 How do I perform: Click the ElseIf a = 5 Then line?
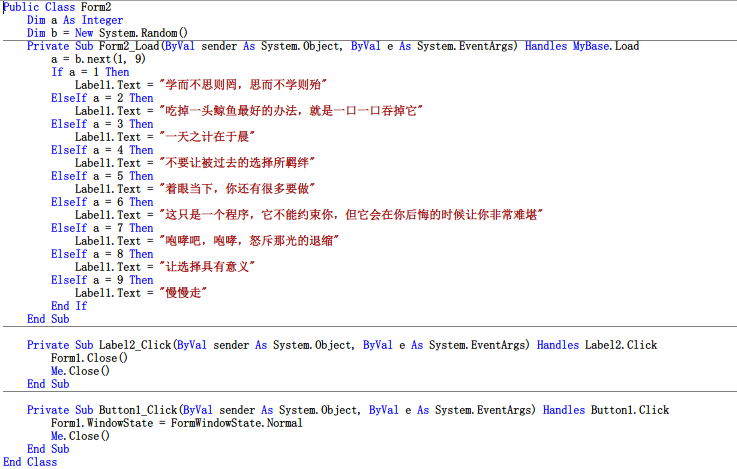click(x=102, y=176)
